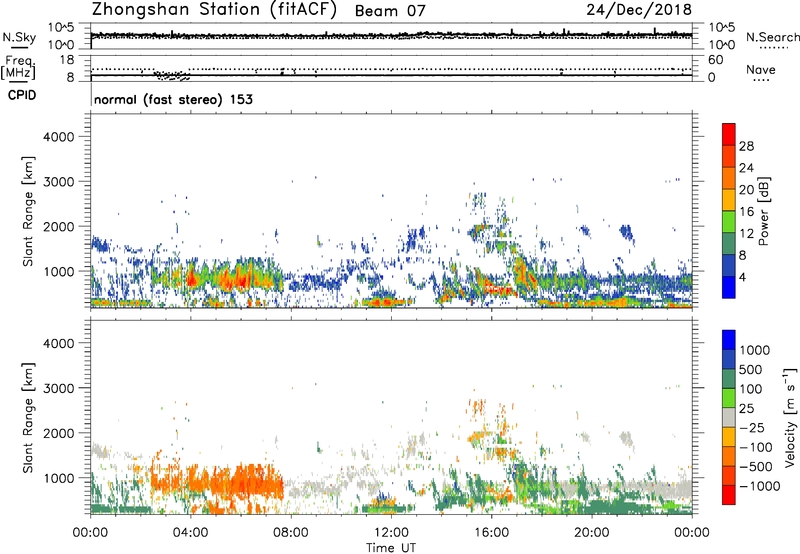Click the '12' label on the power colorbar
The width and height of the screenshot is (800, 554).
pyautogui.click(x=746, y=234)
